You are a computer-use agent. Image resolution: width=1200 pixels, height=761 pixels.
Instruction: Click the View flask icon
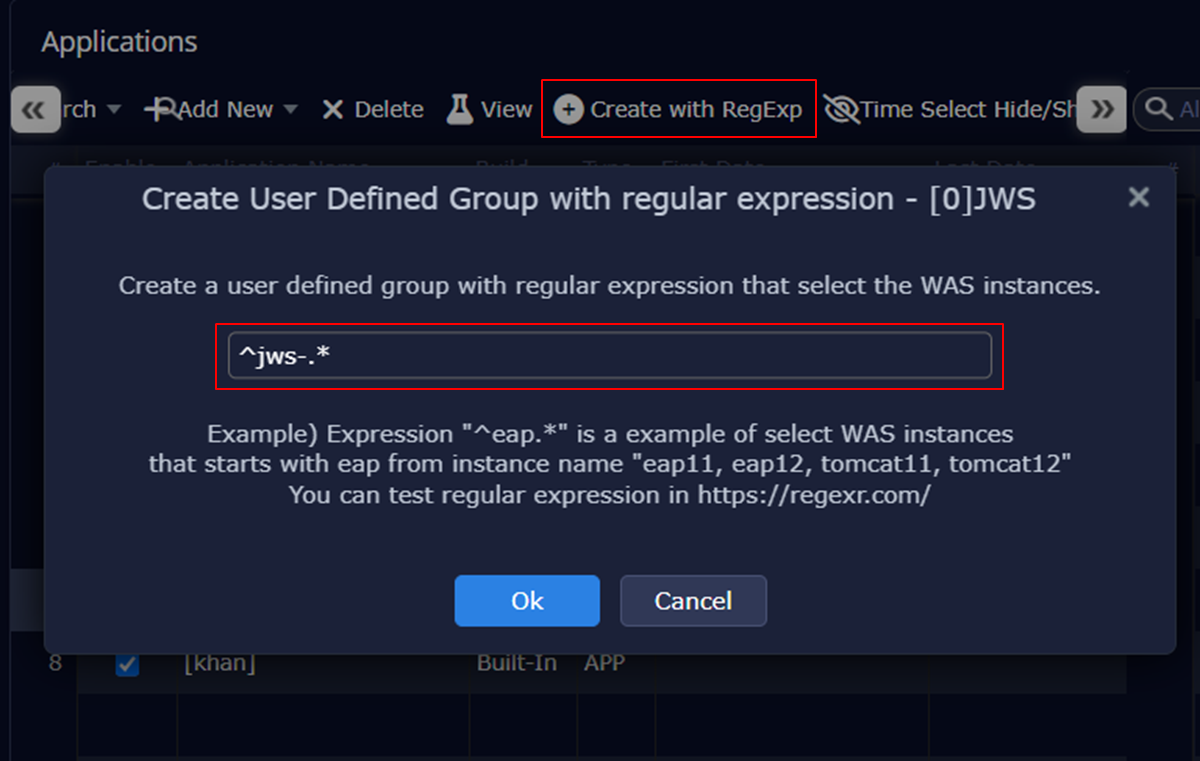pyautogui.click(x=459, y=109)
